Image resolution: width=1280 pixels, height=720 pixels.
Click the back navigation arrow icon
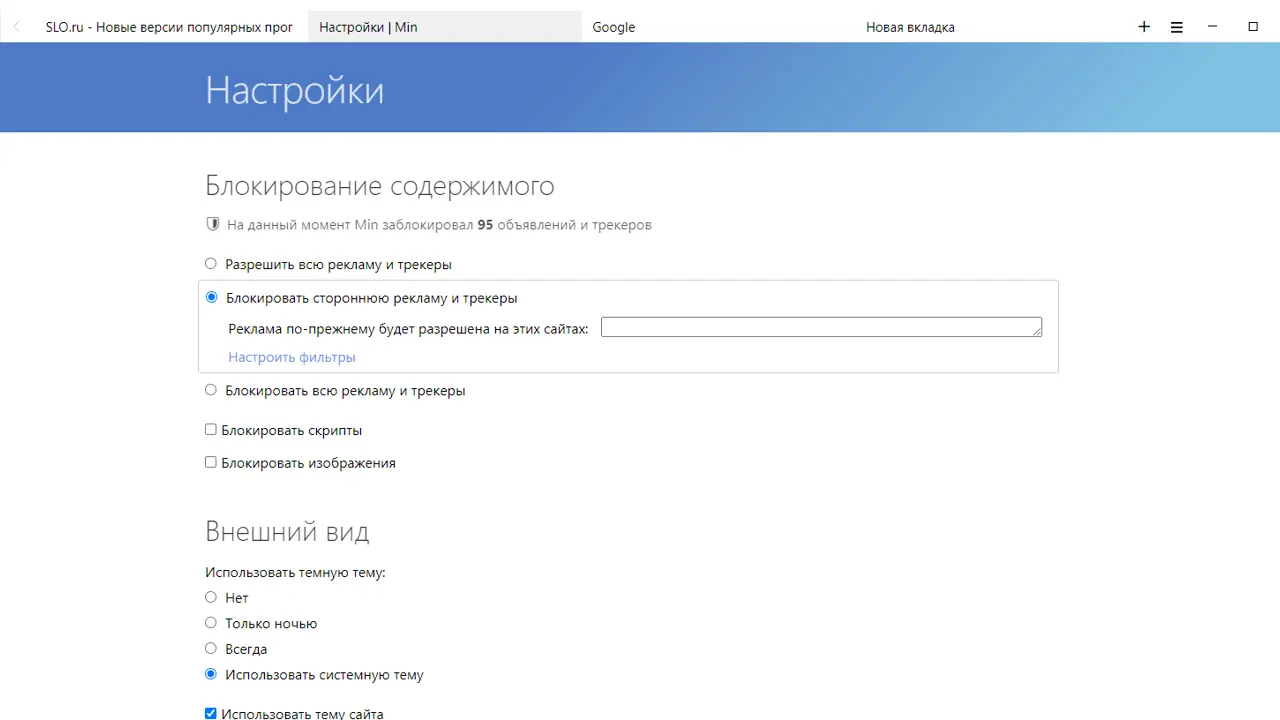click(x=16, y=27)
